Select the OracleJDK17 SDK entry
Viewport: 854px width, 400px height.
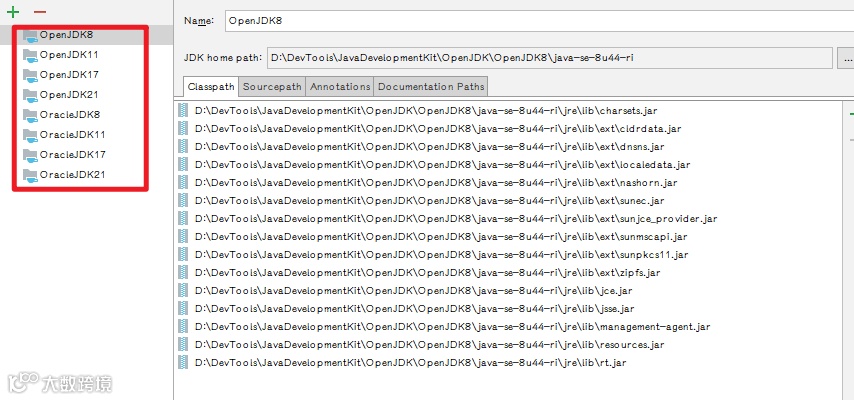coord(87,155)
